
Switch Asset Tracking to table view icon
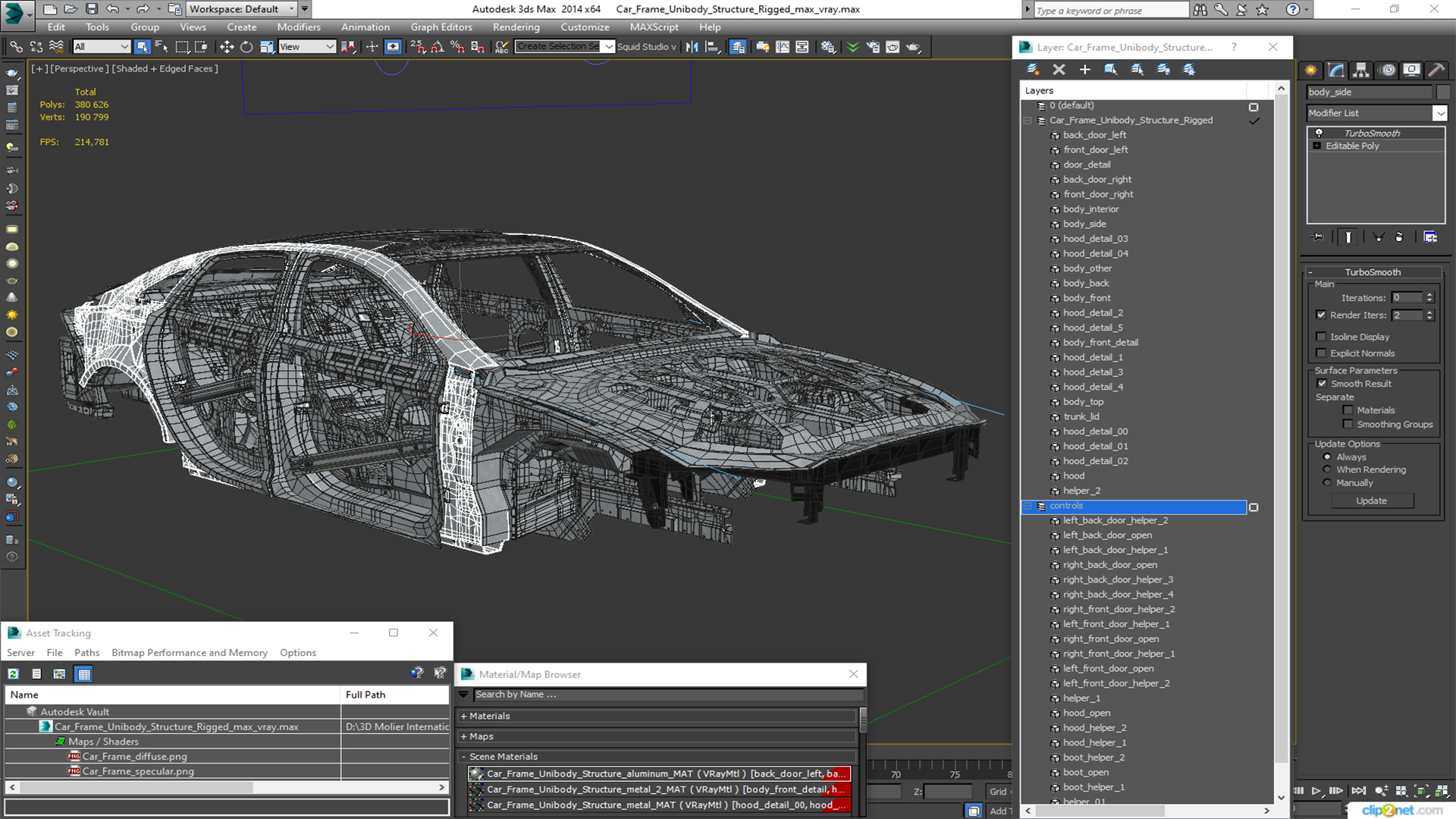coord(83,673)
